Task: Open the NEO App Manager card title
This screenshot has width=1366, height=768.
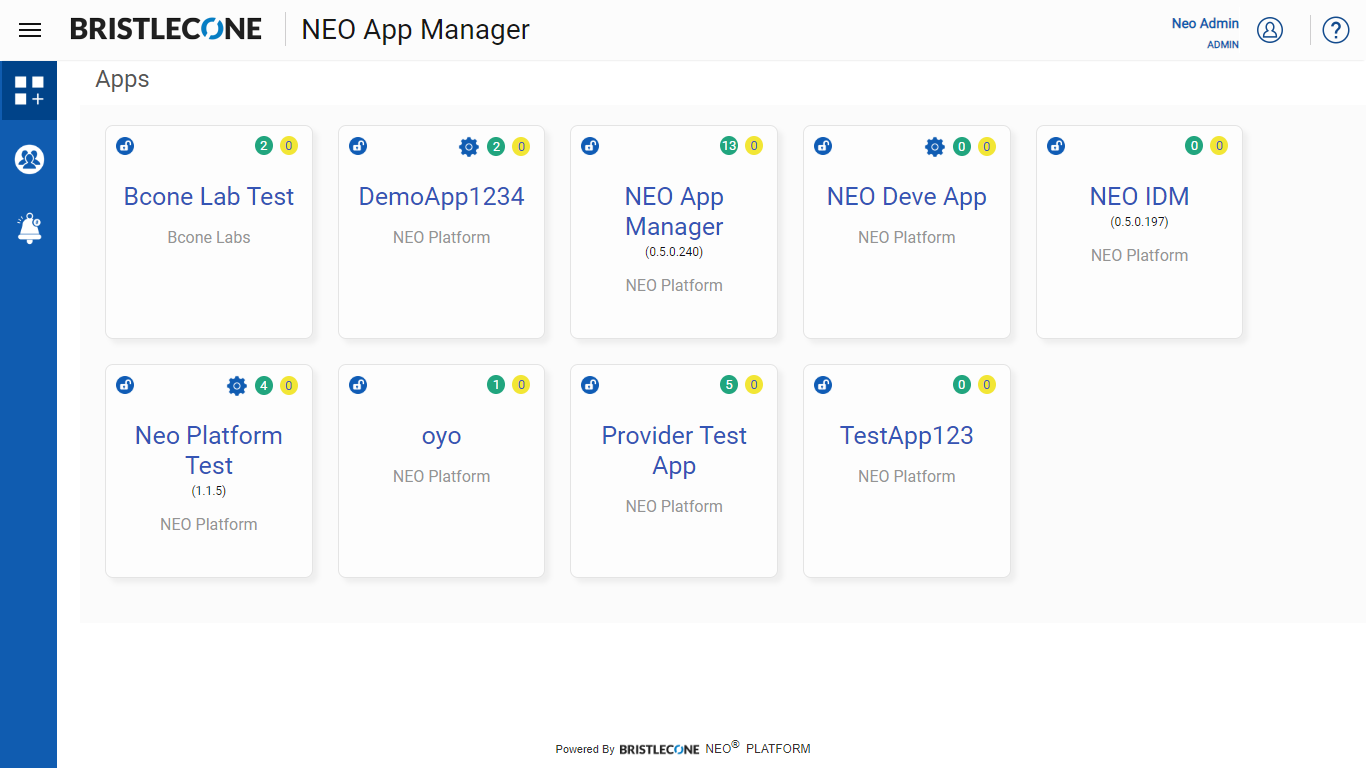Action: [x=674, y=212]
